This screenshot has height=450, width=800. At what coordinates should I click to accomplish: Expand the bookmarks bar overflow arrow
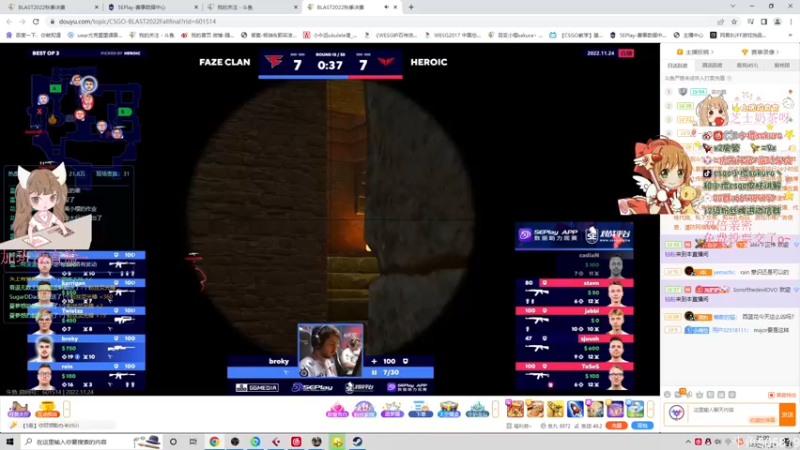[791, 35]
